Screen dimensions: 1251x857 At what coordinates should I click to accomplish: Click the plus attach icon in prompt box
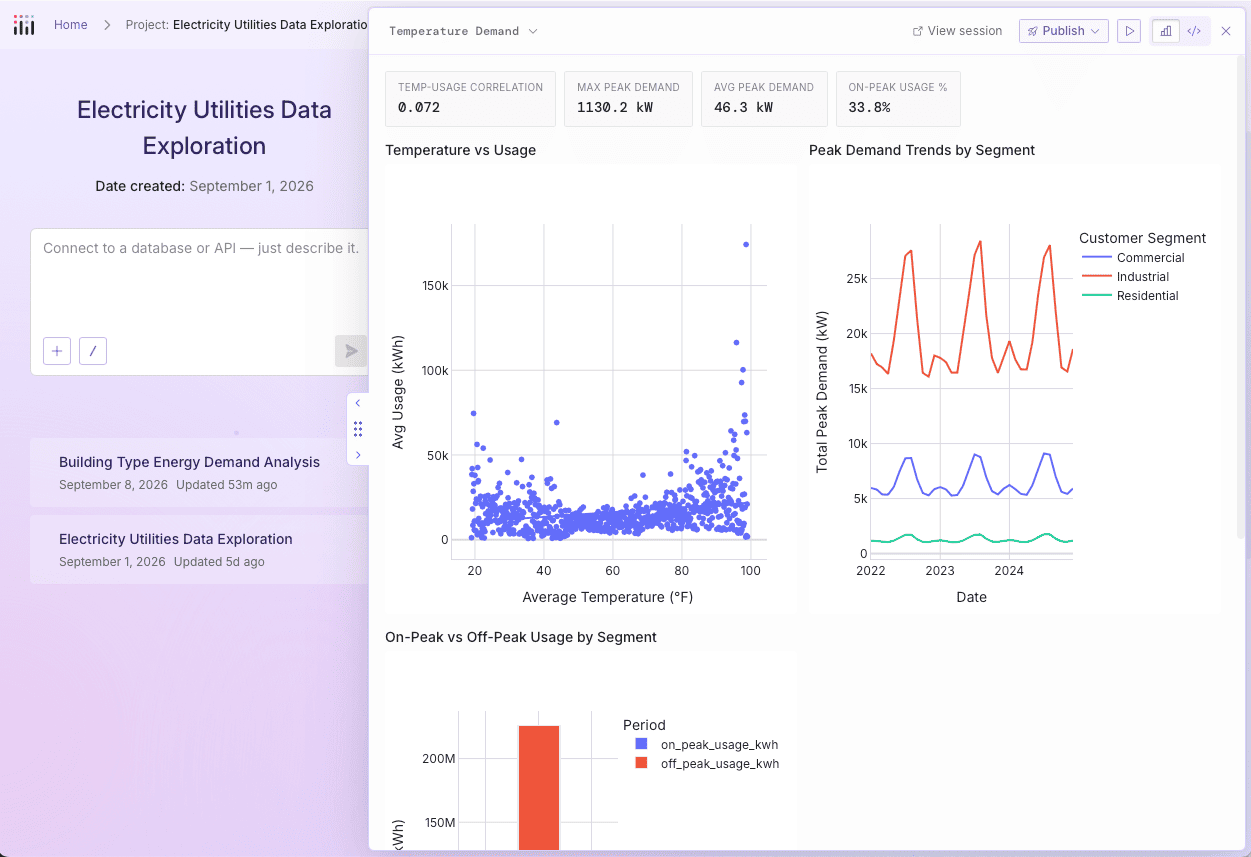[x=57, y=351]
